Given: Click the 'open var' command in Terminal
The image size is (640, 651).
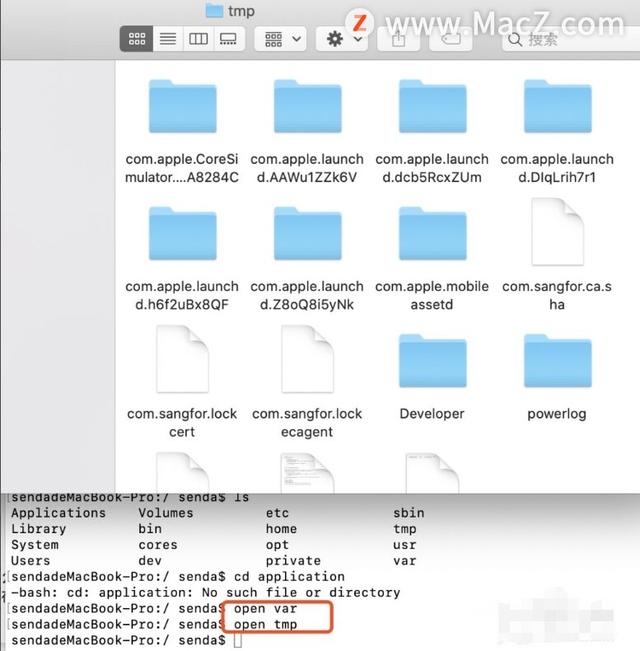Looking at the screenshot, I should point(265,609).
